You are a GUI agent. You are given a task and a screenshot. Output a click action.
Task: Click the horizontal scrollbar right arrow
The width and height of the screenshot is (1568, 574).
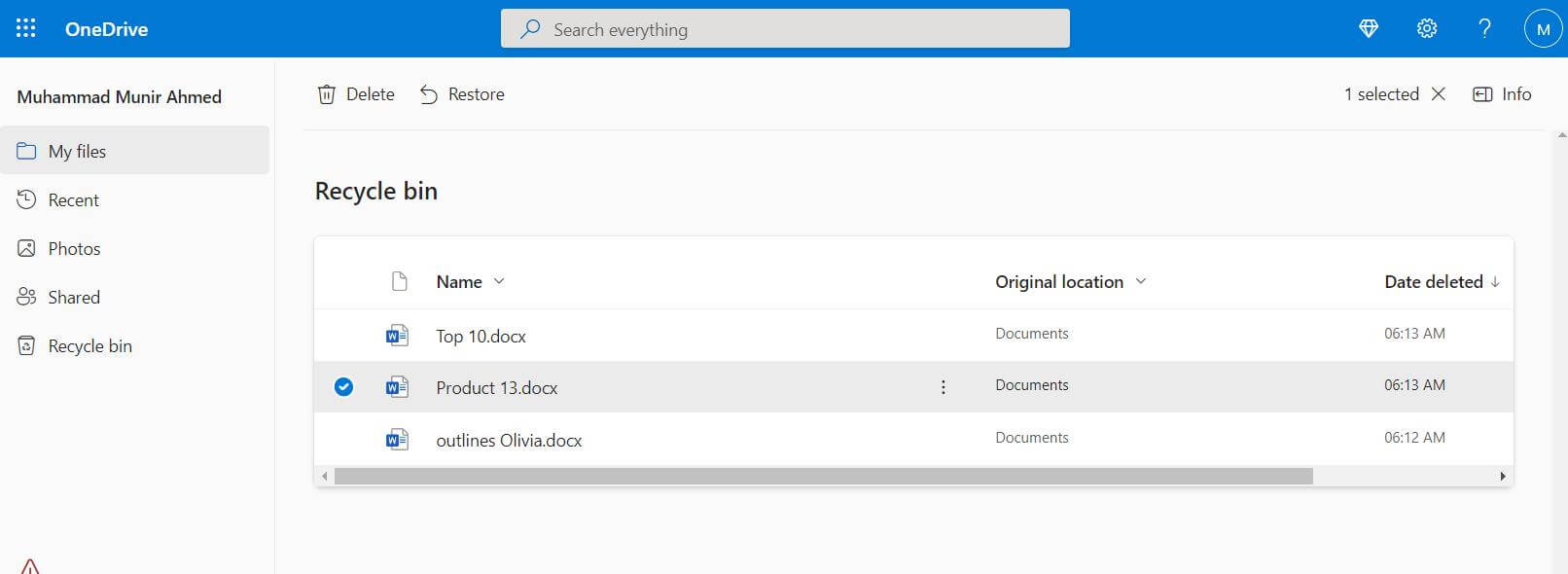pos(1503,476)
